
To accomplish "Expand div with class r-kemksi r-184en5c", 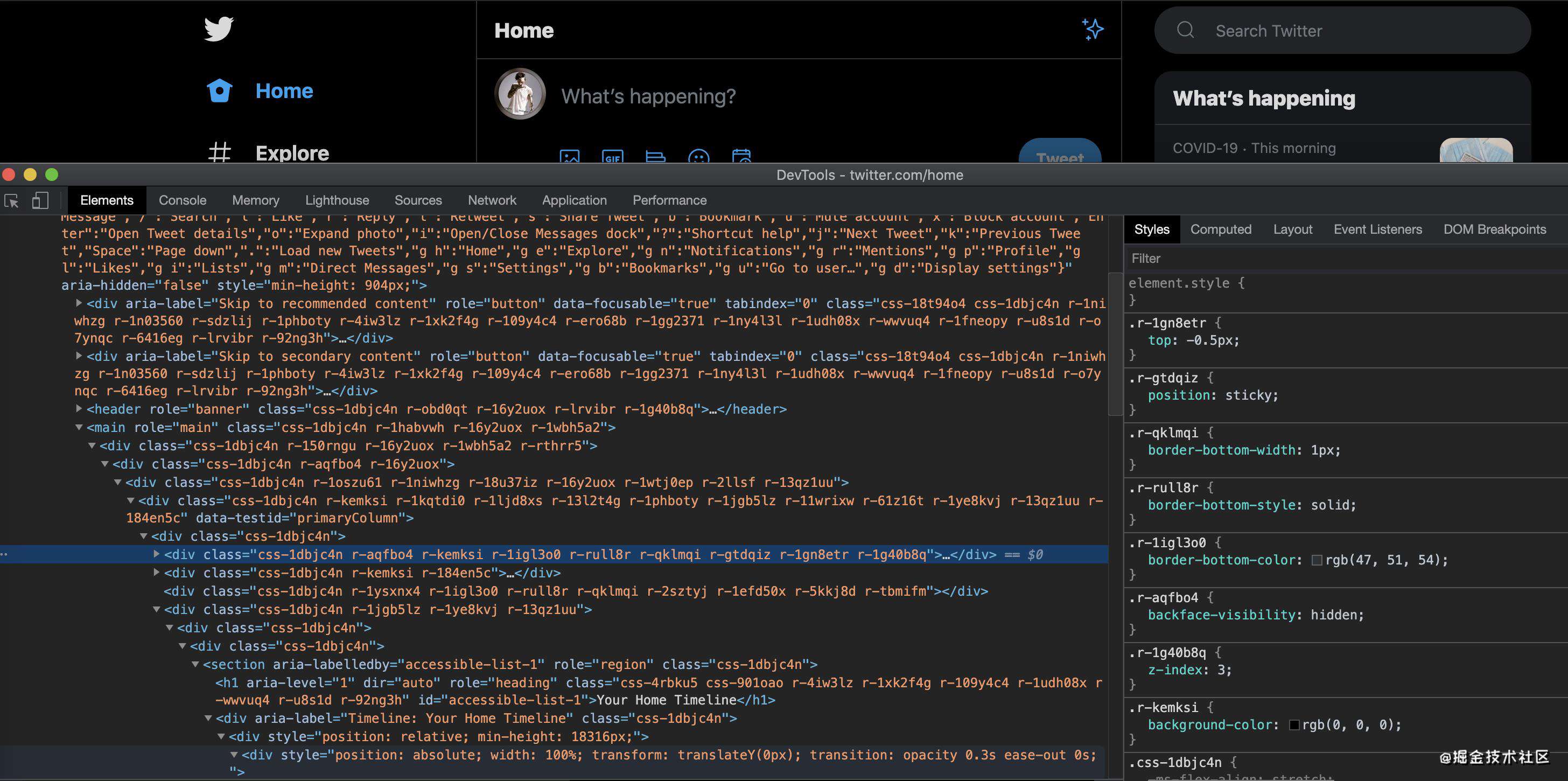I will [157, 572].
